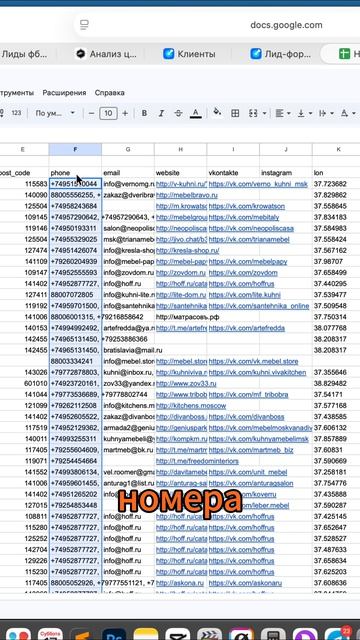Select phone cell +79260204939
Viewport: 360px width, 640px height.
click(x=75, y=262)
